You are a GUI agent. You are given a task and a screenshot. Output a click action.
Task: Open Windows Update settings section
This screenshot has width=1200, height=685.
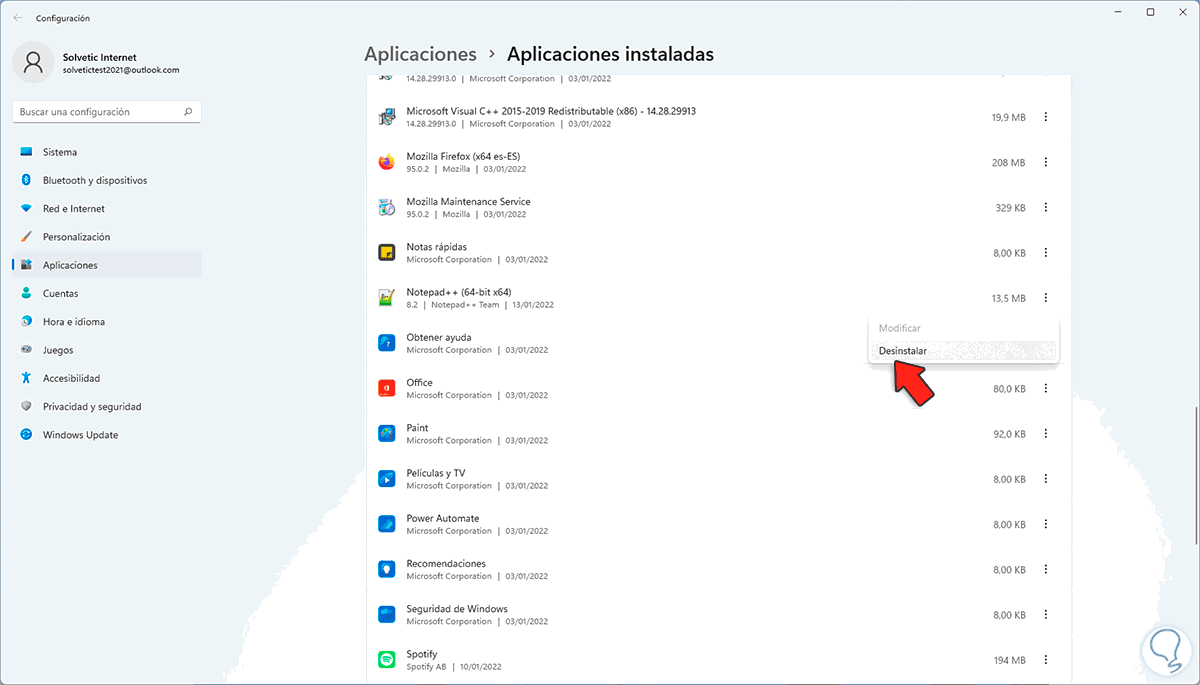(x=80, y=435)
